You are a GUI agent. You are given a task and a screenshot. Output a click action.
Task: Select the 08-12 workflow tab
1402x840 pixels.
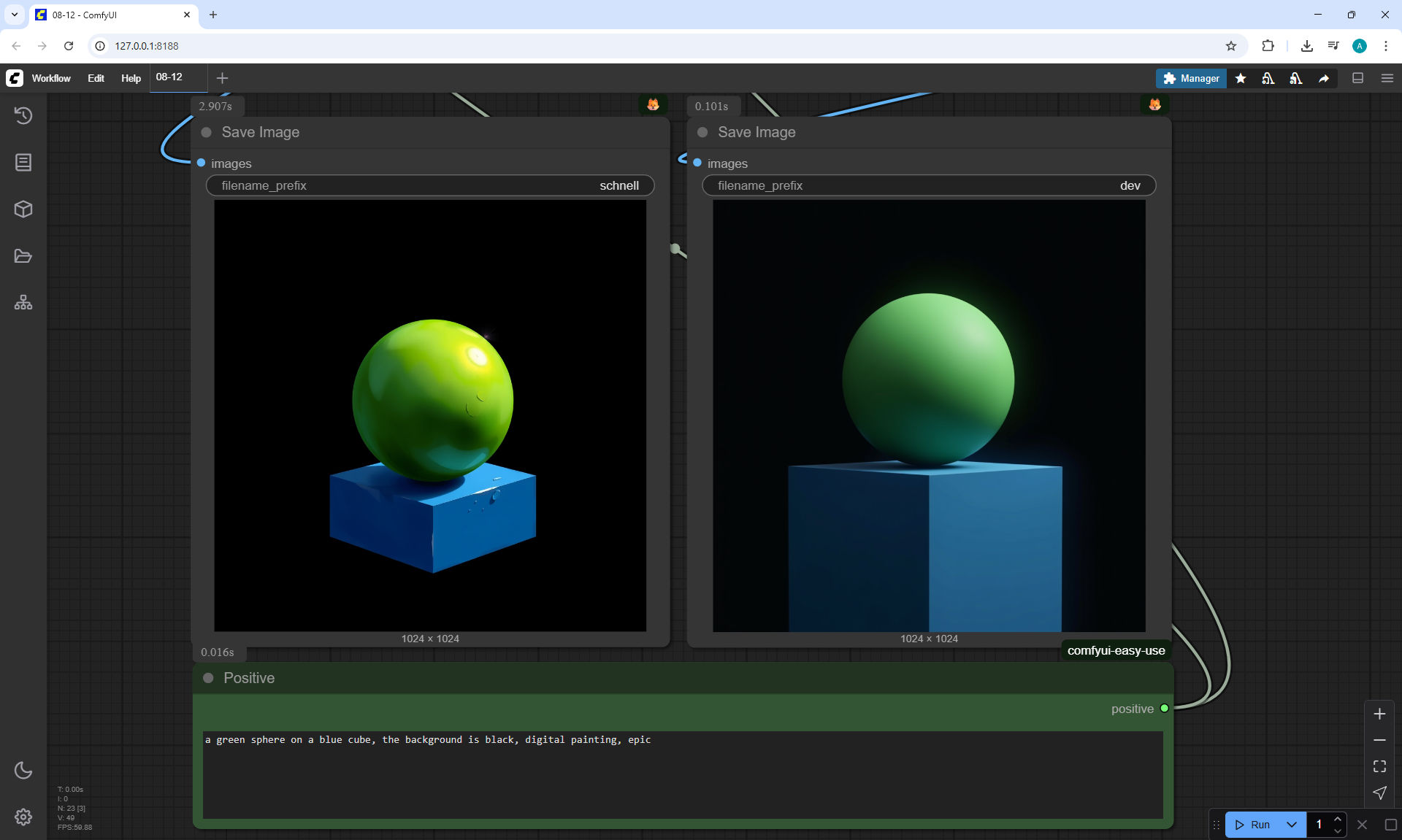[169, 77]
